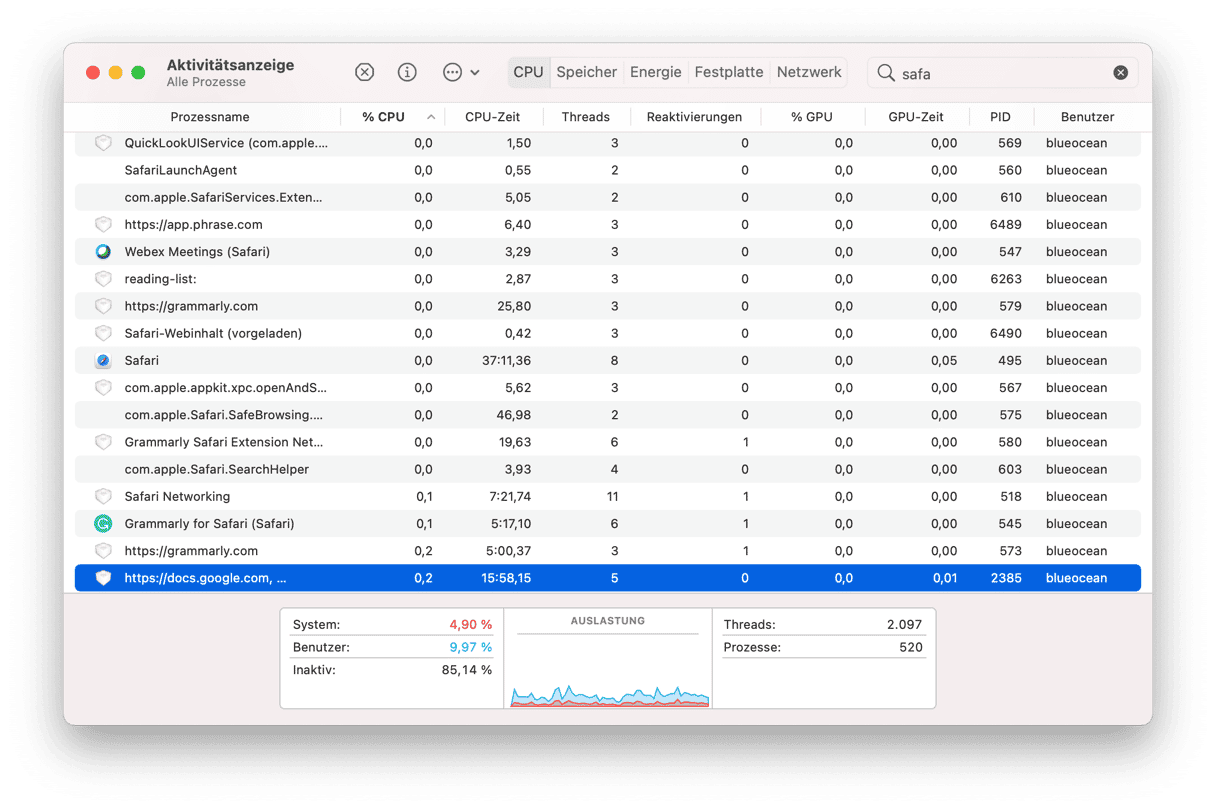The width and height of the screenshot is (1216, 809).
Task: Click the CPU-Zeit value 7:21,74
Action: (x=508, y=496)
